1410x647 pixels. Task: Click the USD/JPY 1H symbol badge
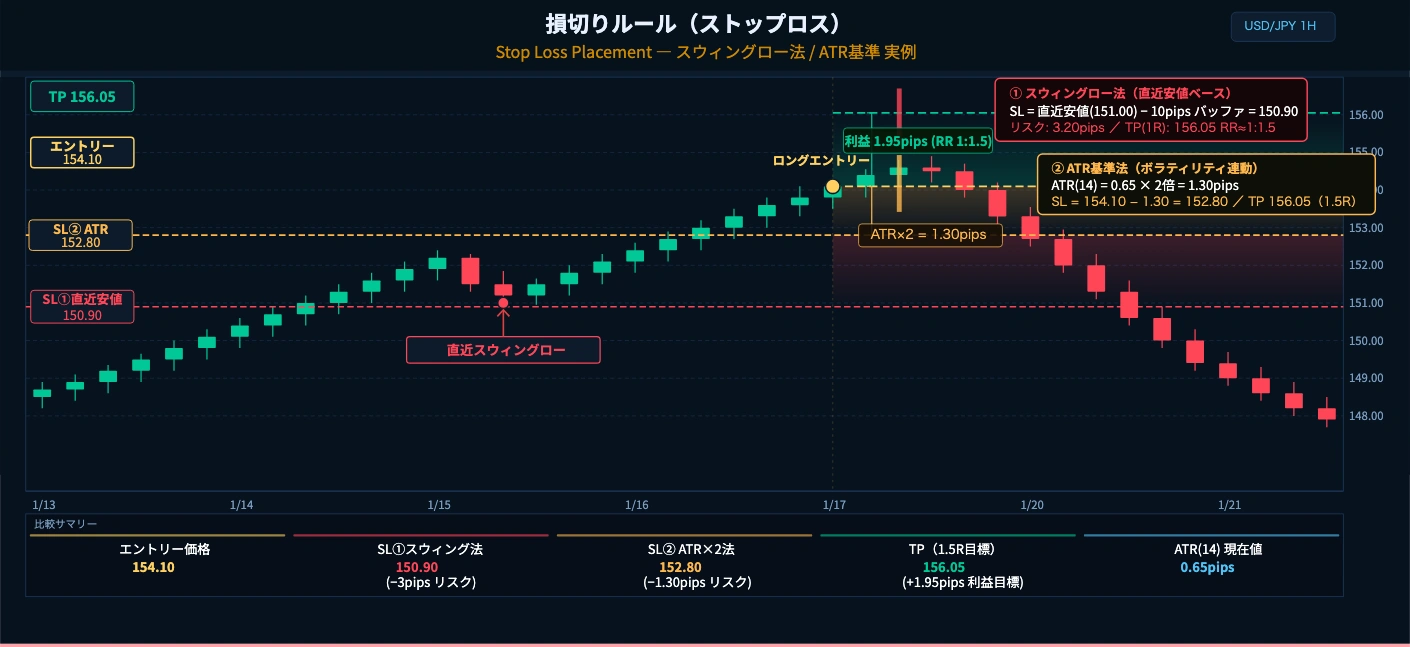click(x=1282, y=26)
